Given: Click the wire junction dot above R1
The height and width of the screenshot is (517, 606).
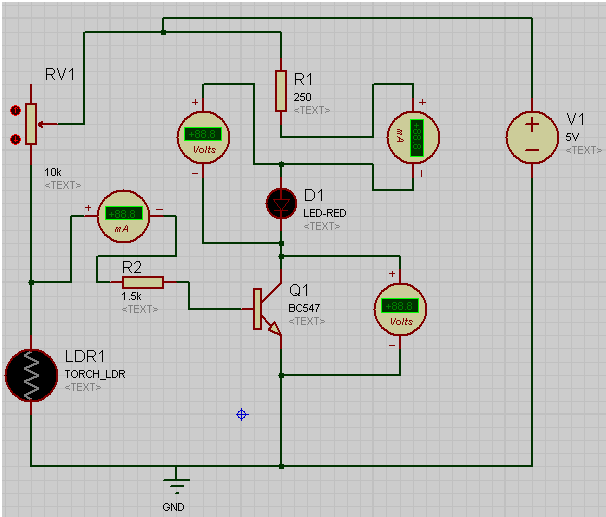Looking at the screenshot, I should [163, 32].
